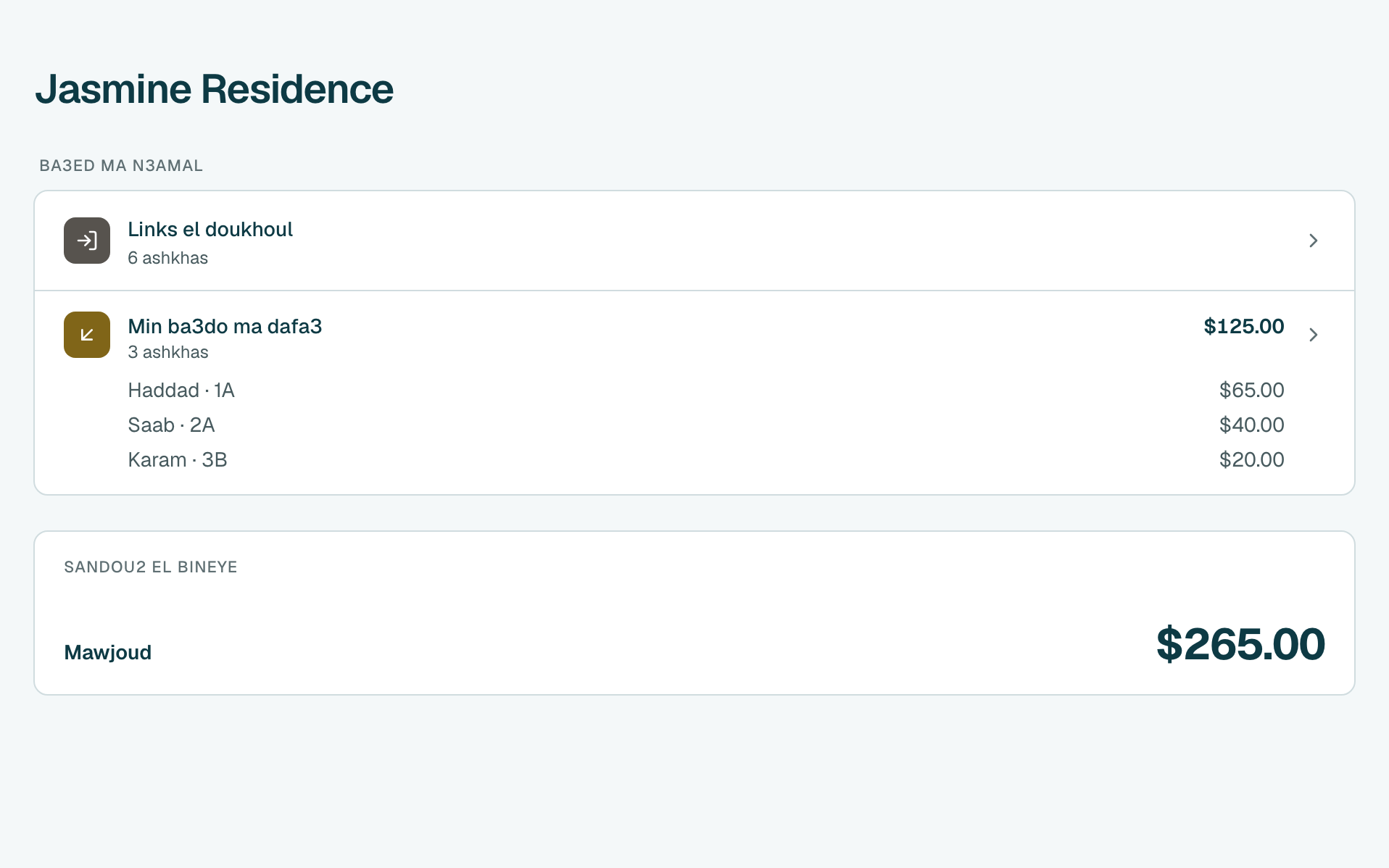Click the BA3ED MA N3AMAL section label

pyautogui.click(x=121, y=165)
